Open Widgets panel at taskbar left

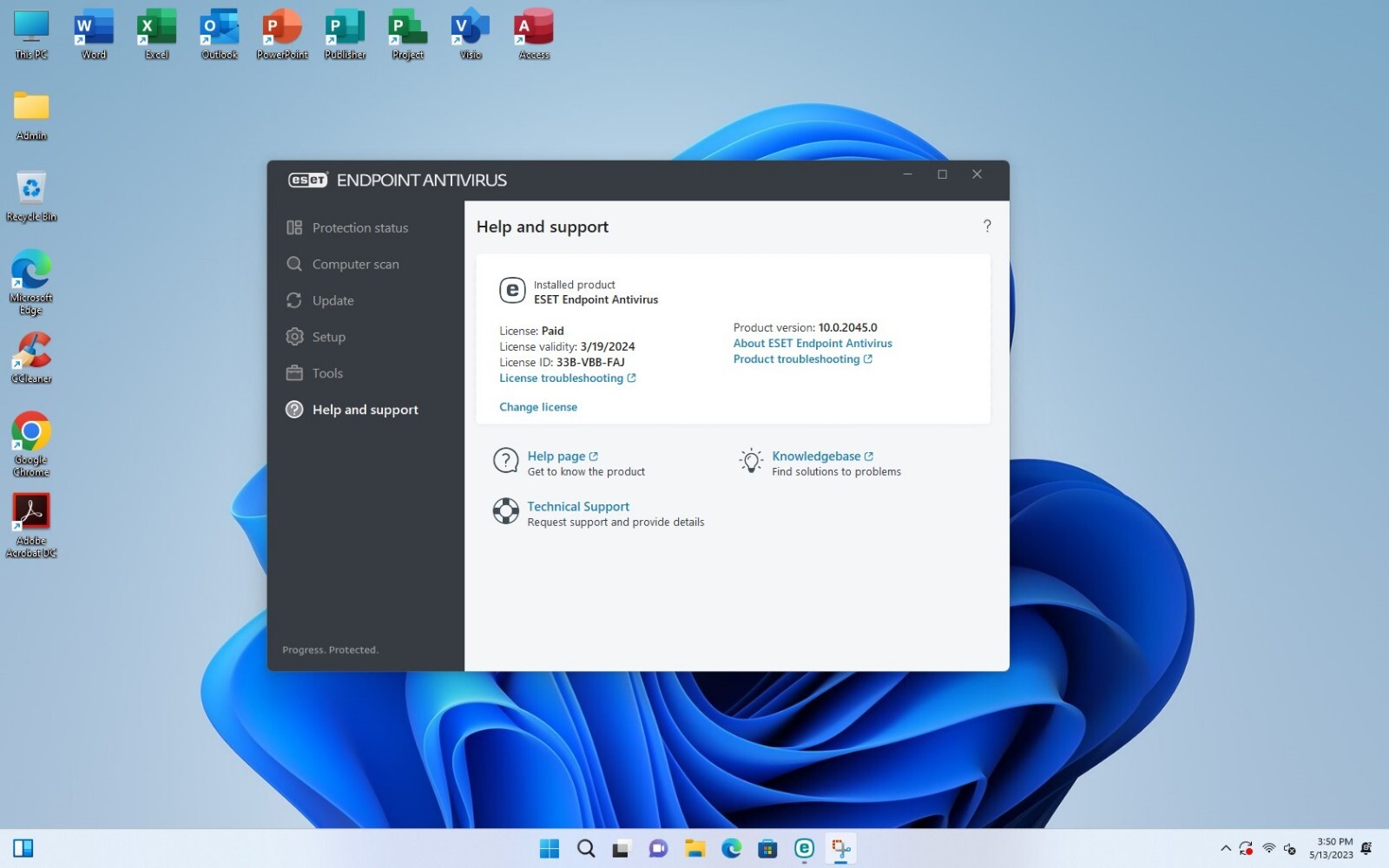click(23, 848)
